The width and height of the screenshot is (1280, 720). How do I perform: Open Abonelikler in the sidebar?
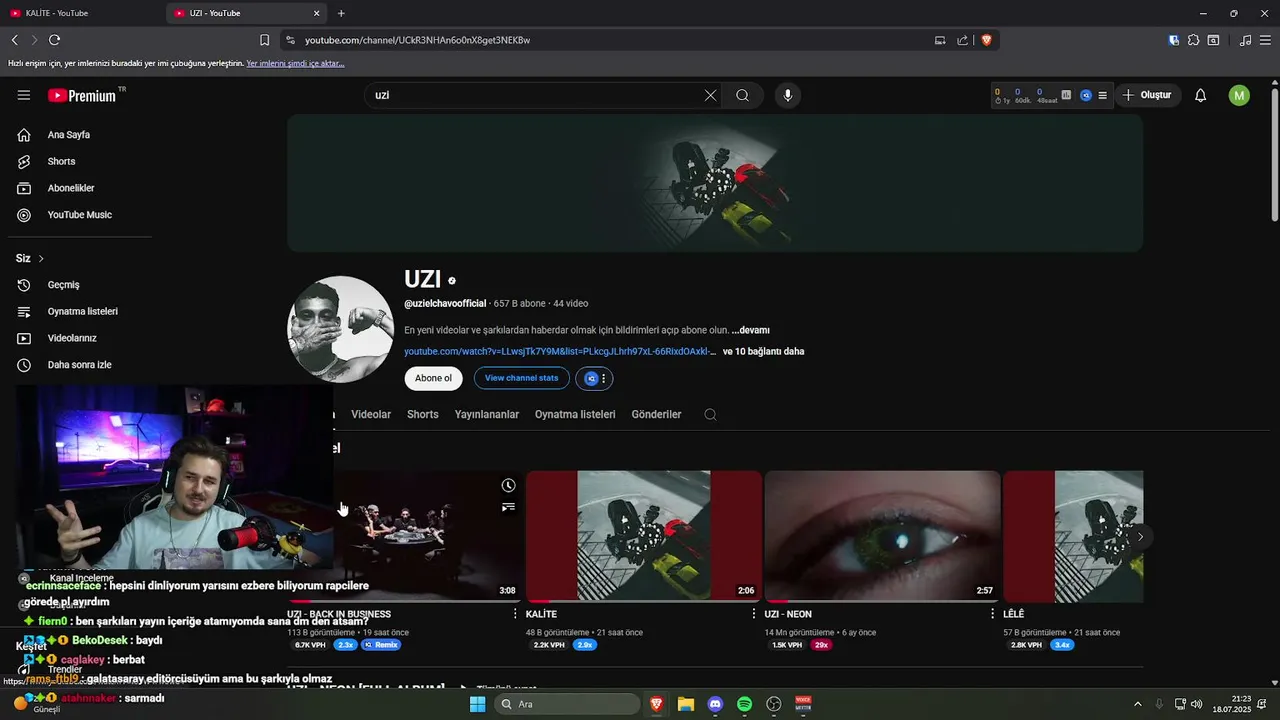pyautogui.click(x=70, y=188)
